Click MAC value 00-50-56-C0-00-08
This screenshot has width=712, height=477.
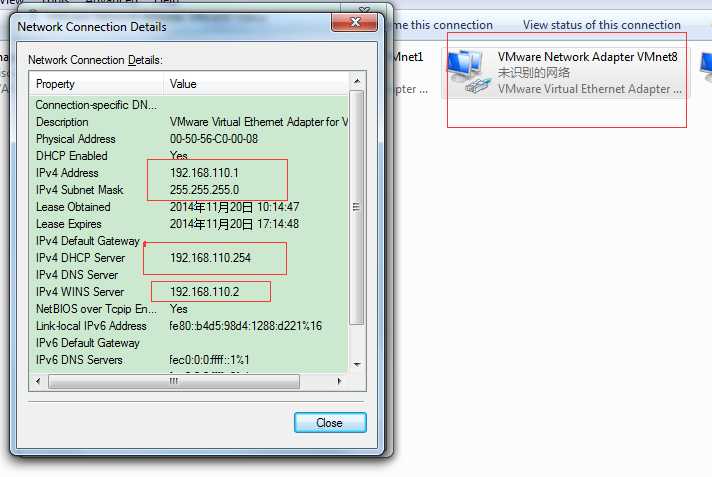tap(214, 139)
